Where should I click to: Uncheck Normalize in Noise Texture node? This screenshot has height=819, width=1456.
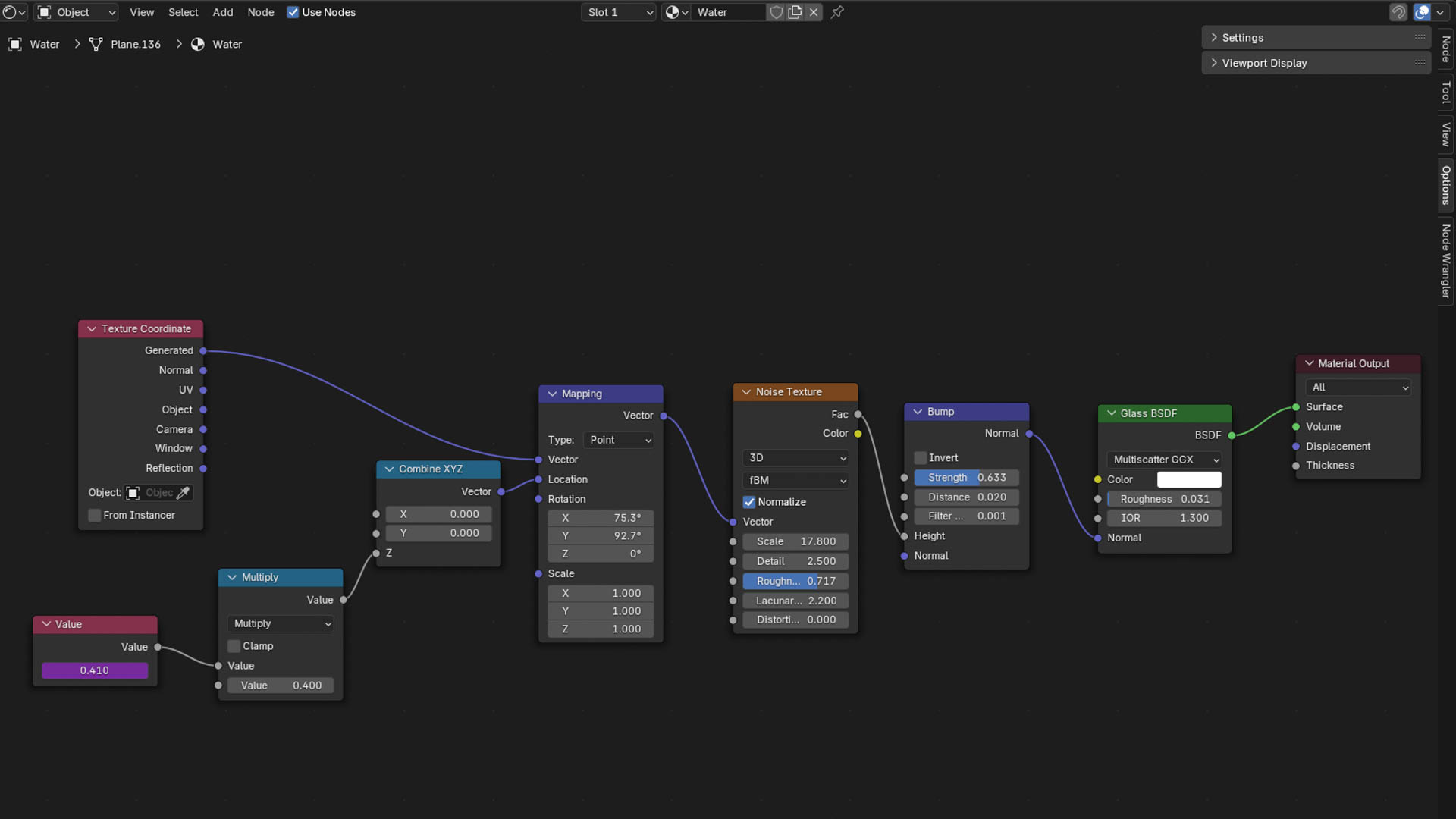tap(749, 502)
